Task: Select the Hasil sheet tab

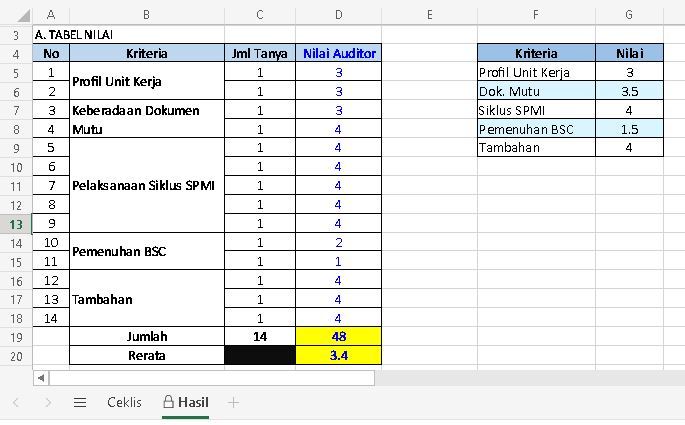Action: coord(192,402)
